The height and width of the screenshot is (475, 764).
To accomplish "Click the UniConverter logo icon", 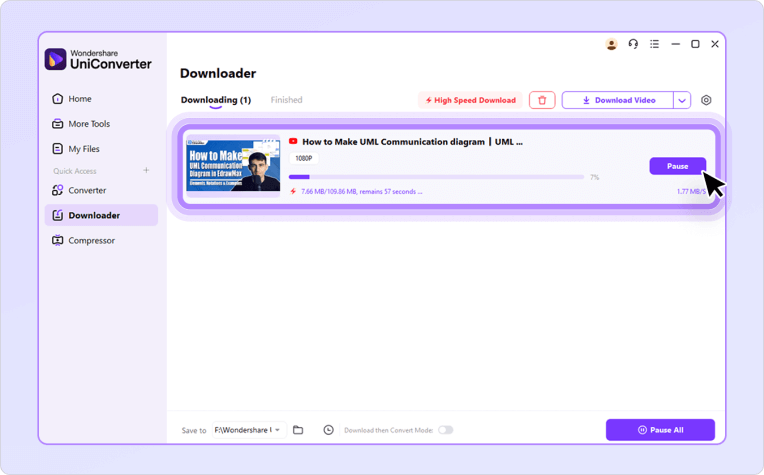I will coord(55,59).
